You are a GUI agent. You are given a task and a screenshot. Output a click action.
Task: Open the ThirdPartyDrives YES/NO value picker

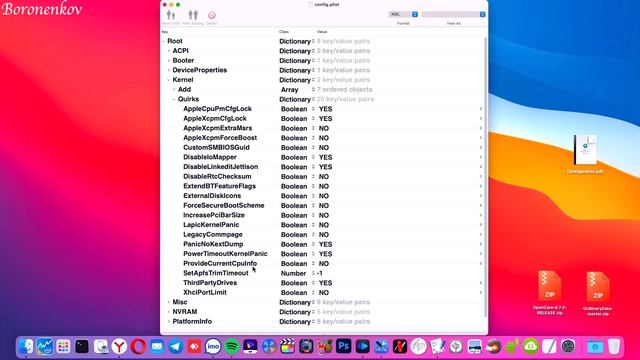click(x=481, y=283)
